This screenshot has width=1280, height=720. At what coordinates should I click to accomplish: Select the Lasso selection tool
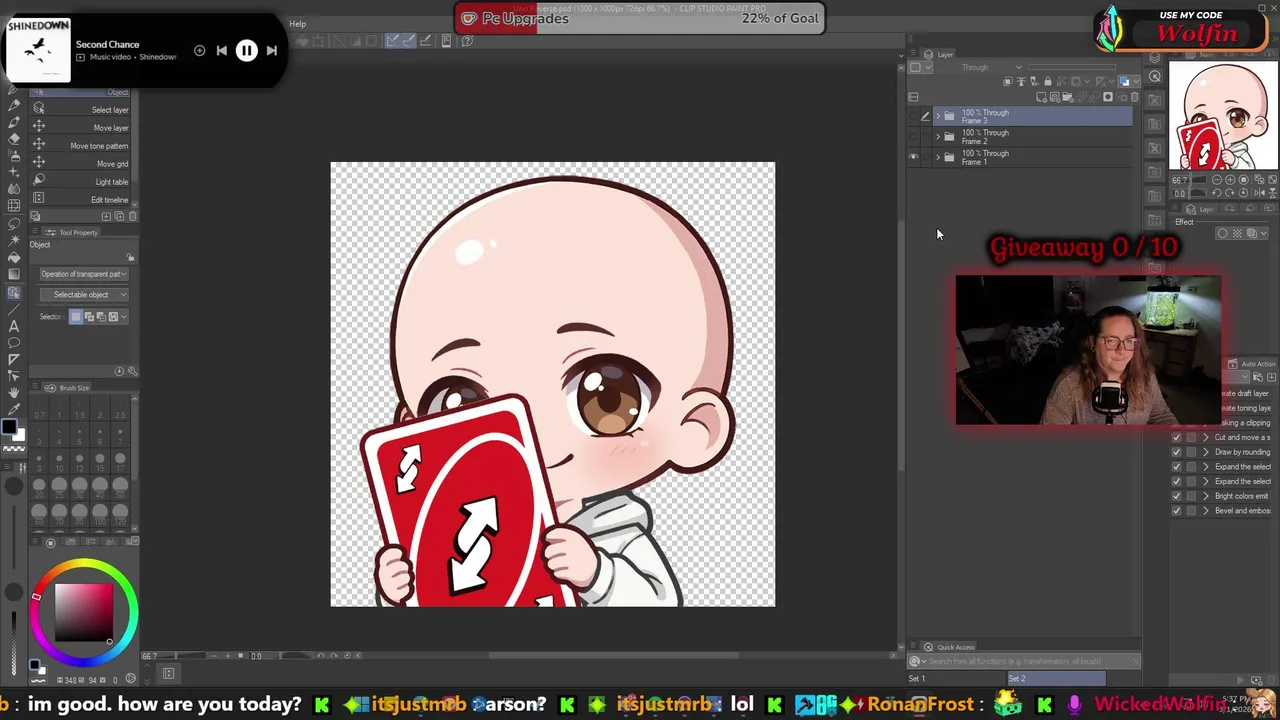(14, 225)
